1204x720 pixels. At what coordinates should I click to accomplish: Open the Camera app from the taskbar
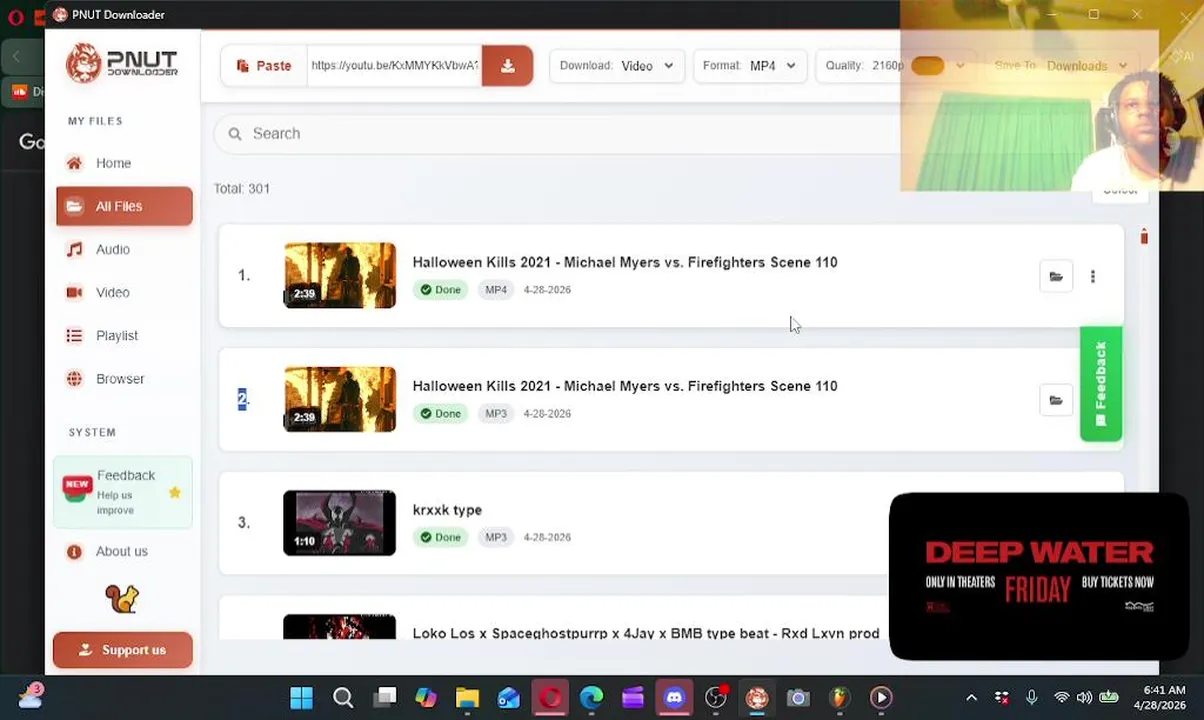click(x=798, y=697)
